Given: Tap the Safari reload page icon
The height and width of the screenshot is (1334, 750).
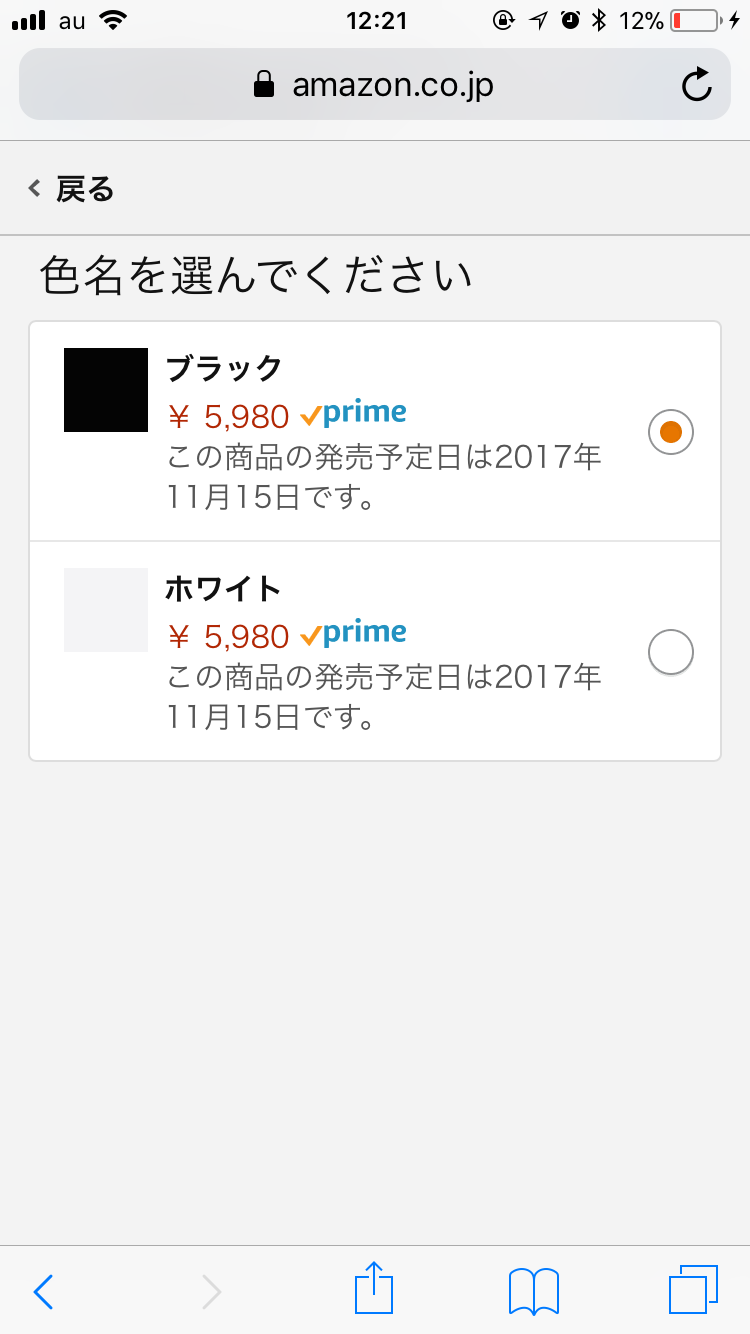Looking at the screenshot, I should coord(696,85).
